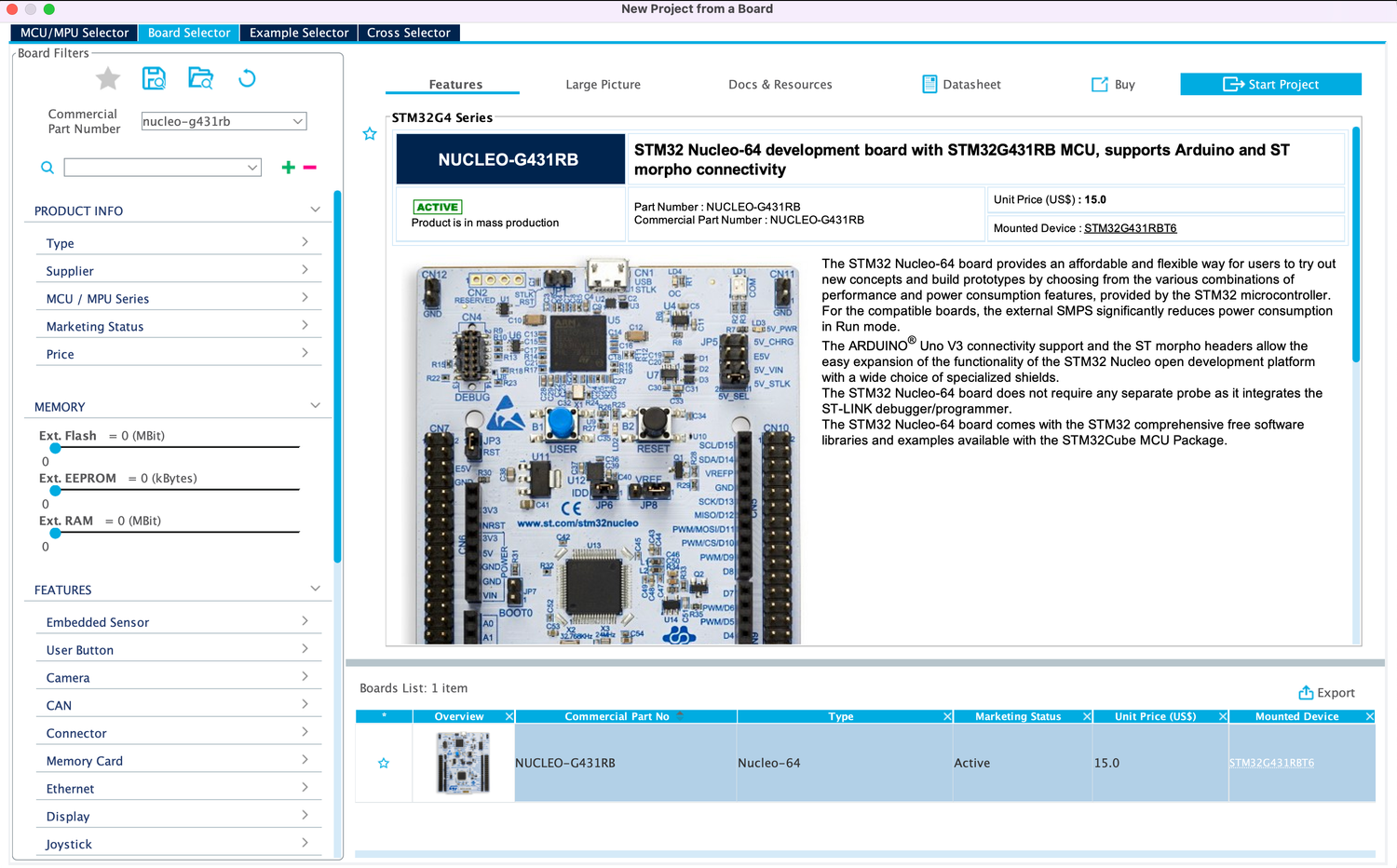
Task: Toggle favorite star for NUCLEO-G431RB row
Action: click(x=384, y=764)
